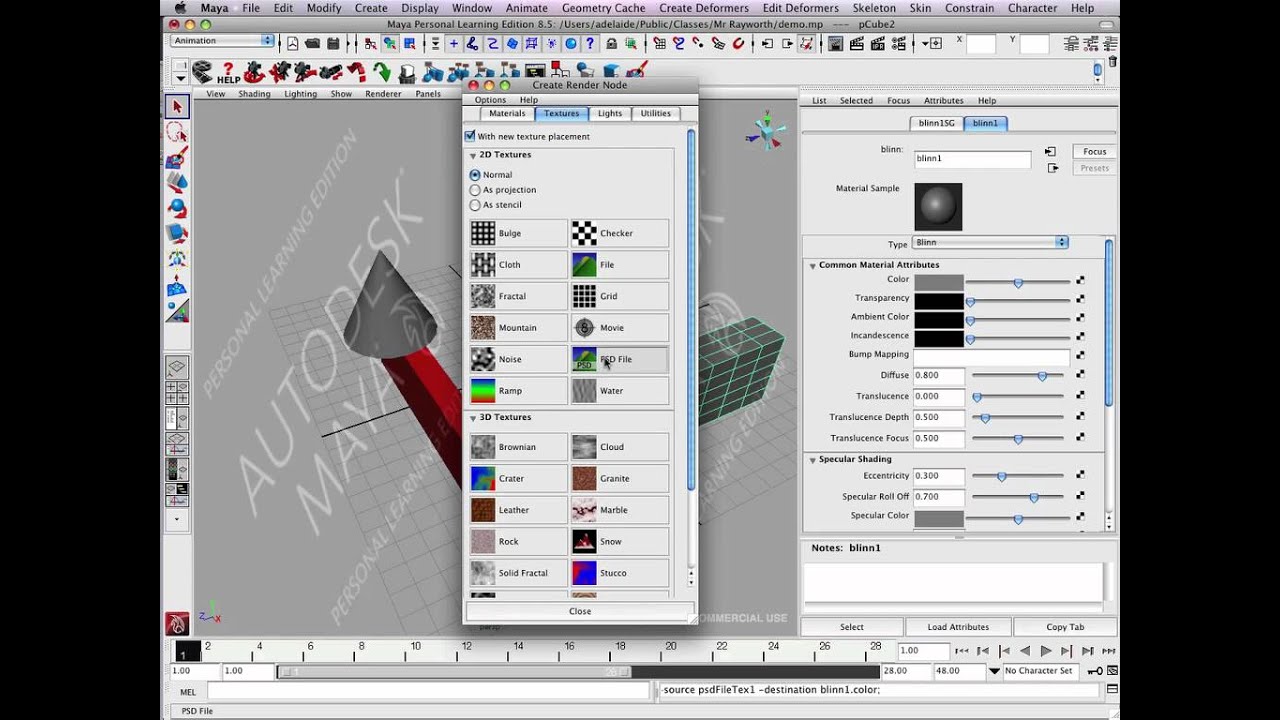Image resolution: width=1280 pixels, height=720 pixels.
Task: Create a PSD File texture
Action: [619, 359]
